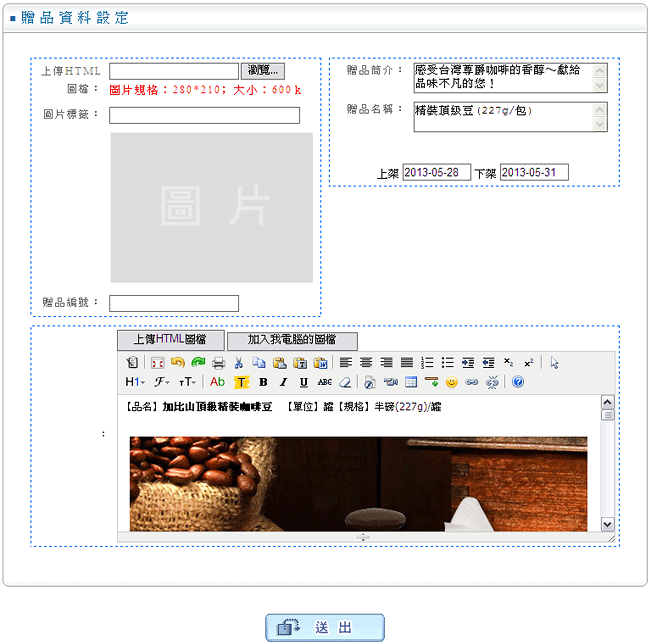Click the editor resize handle bar

point(363,537)
